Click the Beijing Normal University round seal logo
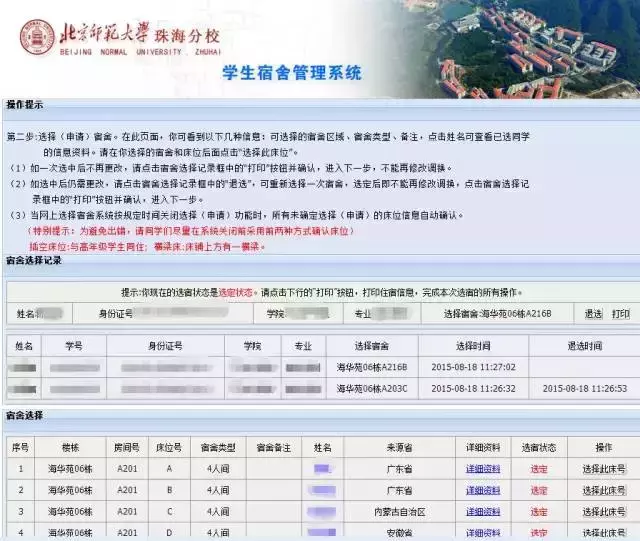Screen dimensions: 640x541 pyautogui.click(x=38, y=37)
